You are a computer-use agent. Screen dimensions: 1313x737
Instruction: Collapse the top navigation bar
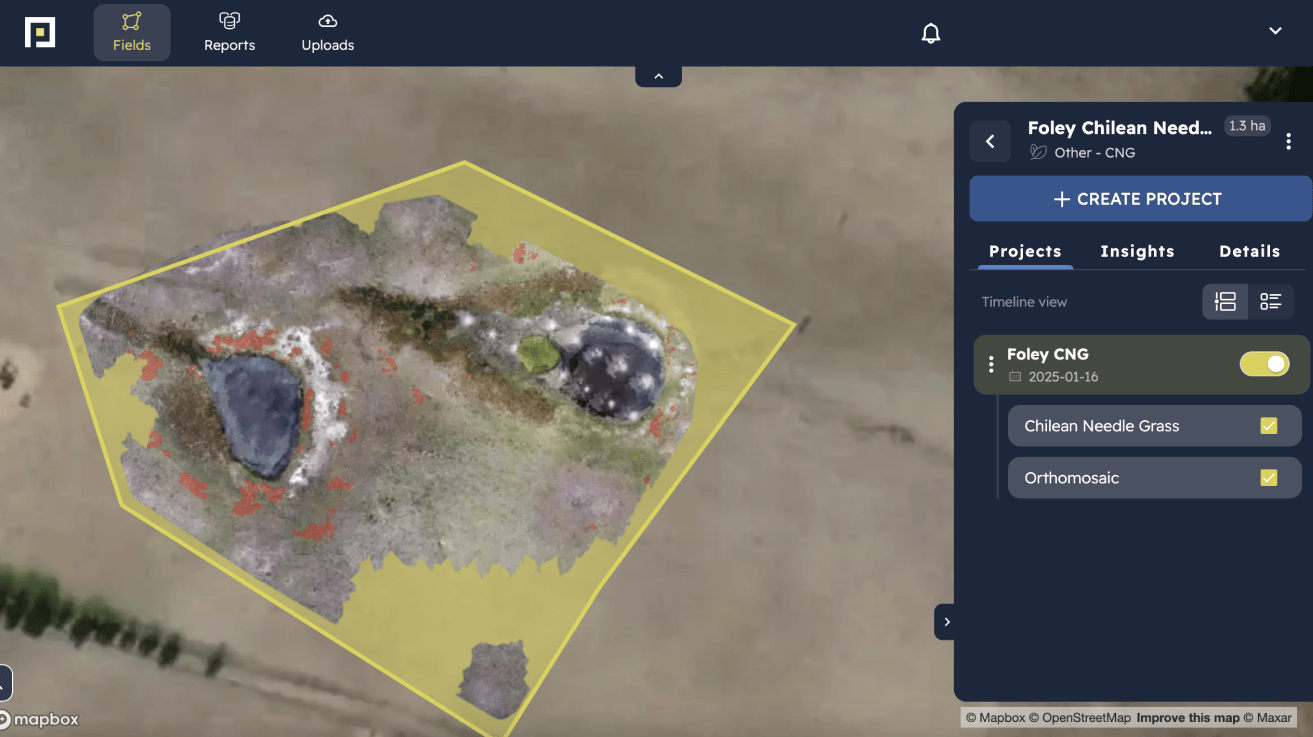click(658, 76)
